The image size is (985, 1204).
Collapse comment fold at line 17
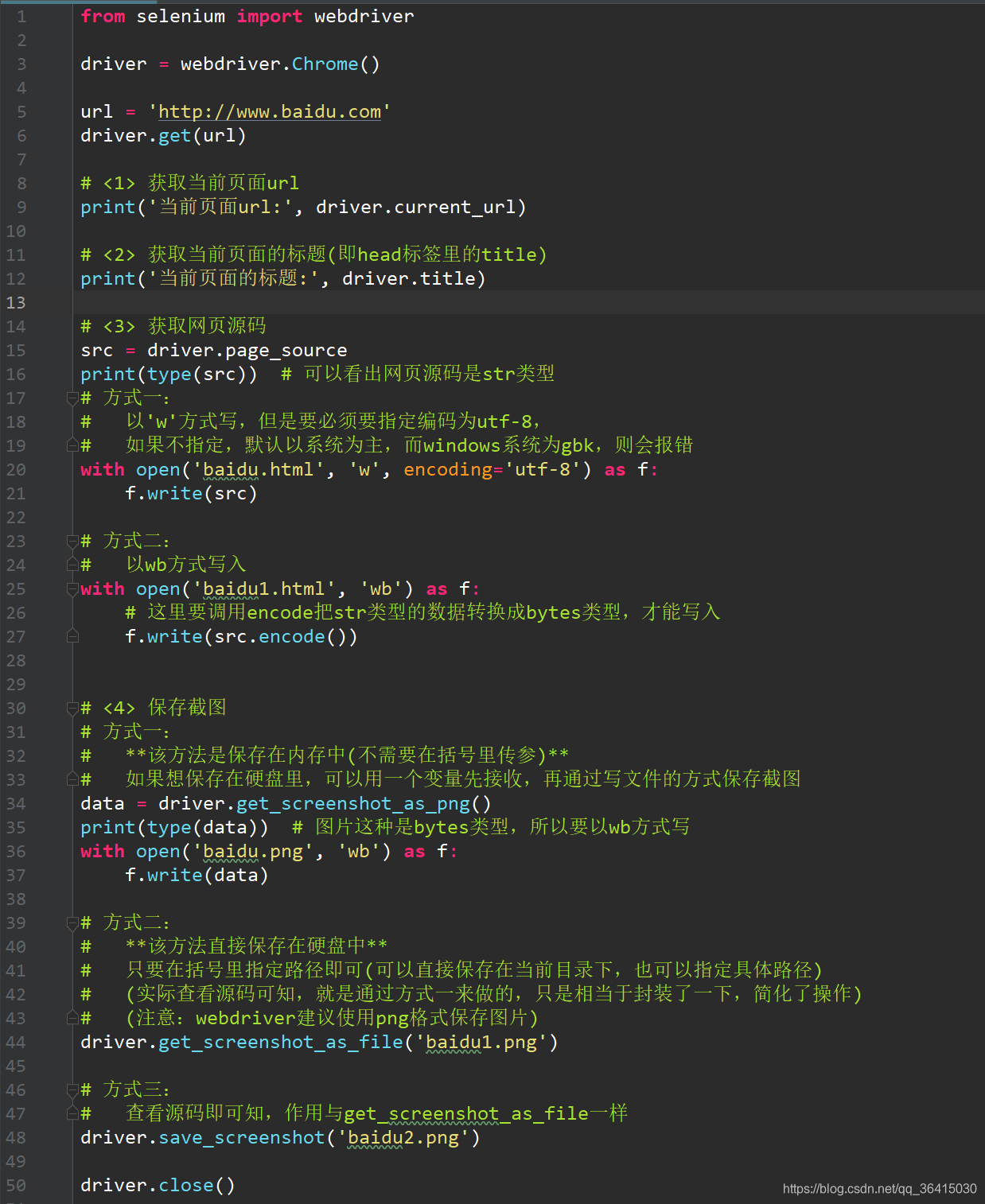pyautogui.click(x=72, y=398)
